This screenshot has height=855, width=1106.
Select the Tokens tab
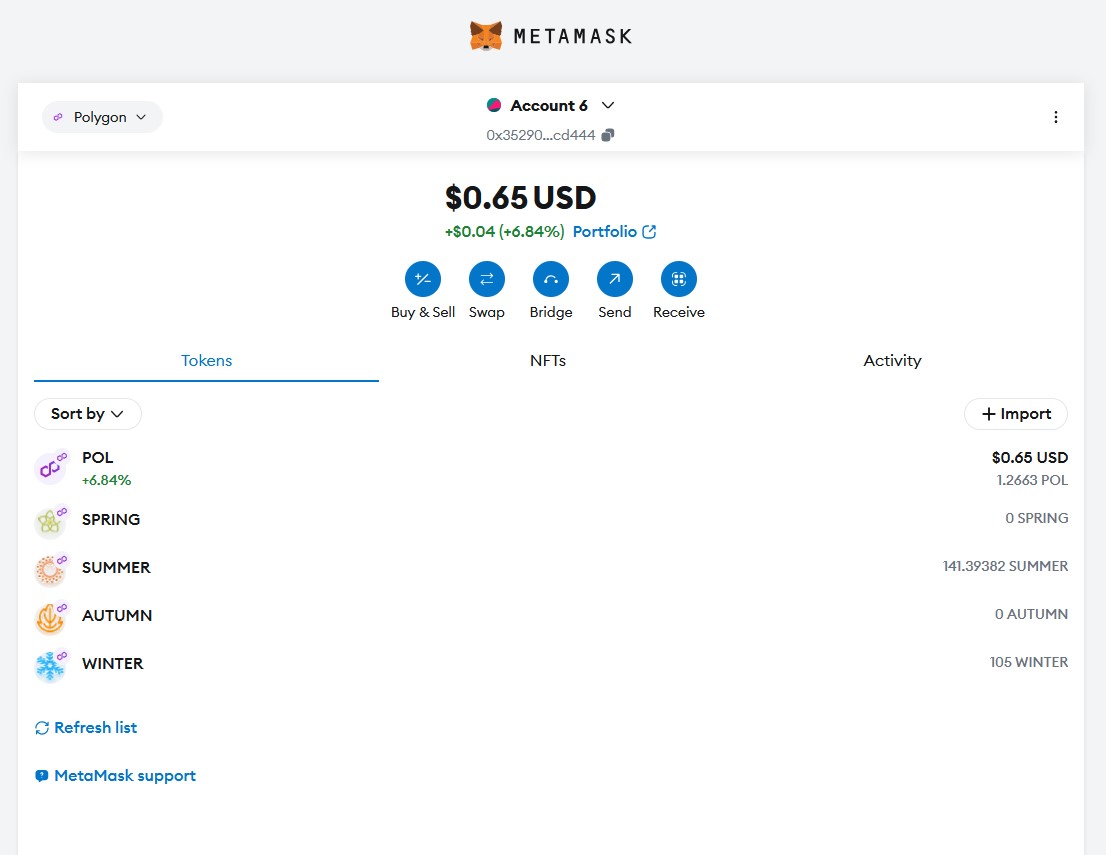(206, 361)
